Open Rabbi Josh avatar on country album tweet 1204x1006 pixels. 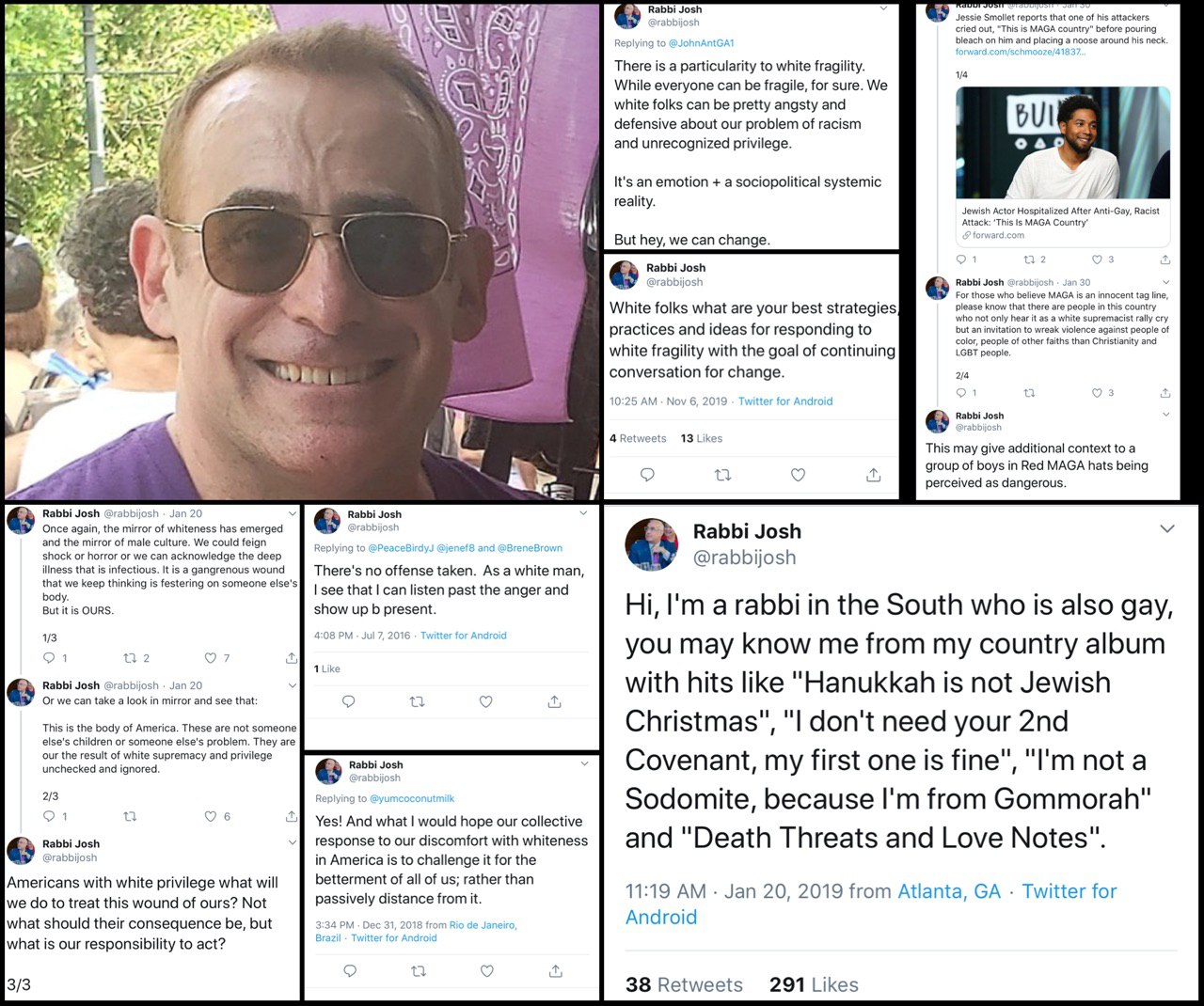point(652,544)
